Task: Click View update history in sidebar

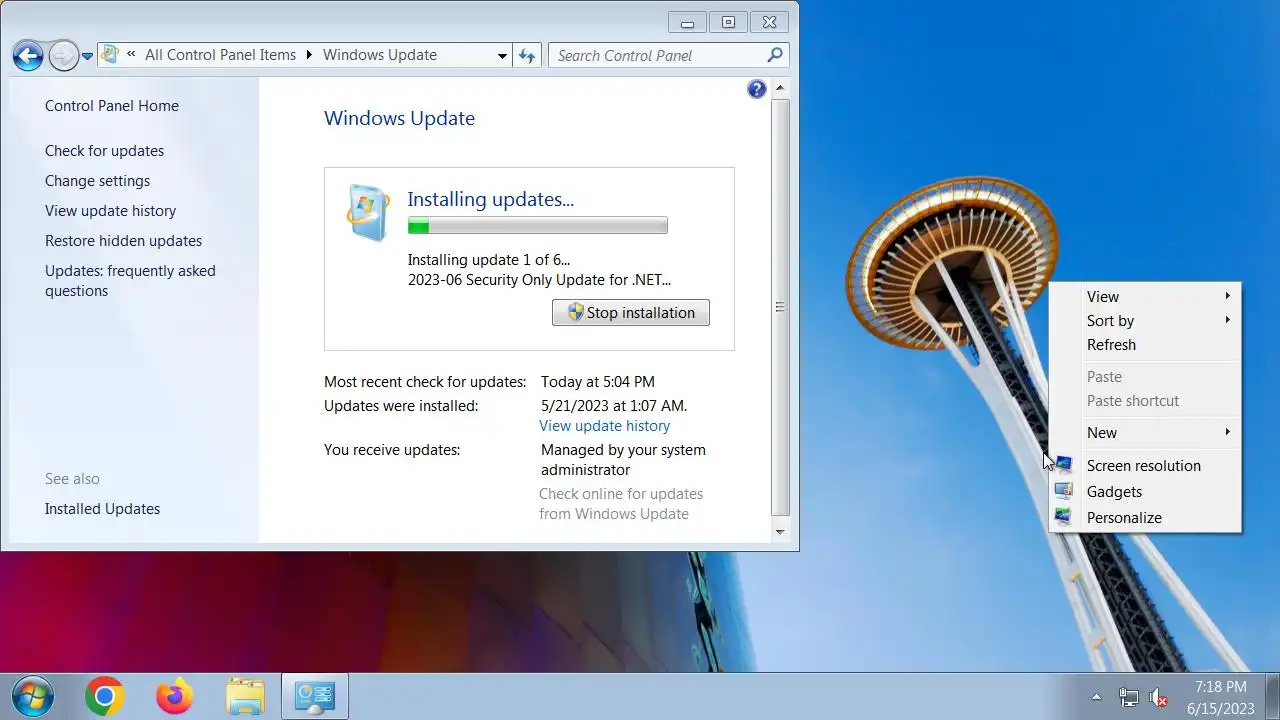Action: tap(110, 211)
